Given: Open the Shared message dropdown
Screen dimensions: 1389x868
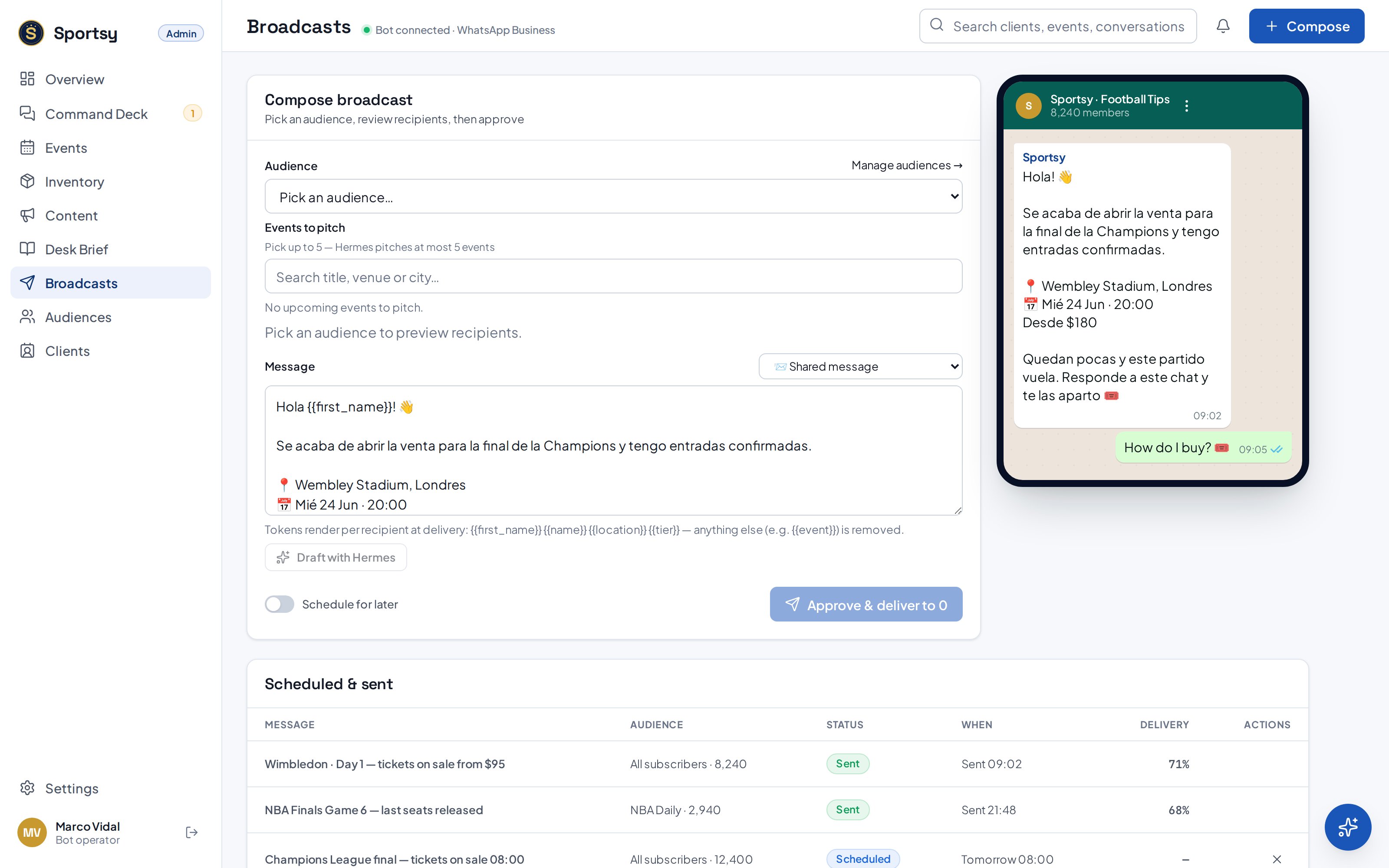Looking at the screenshot, I should coord(860,366).
